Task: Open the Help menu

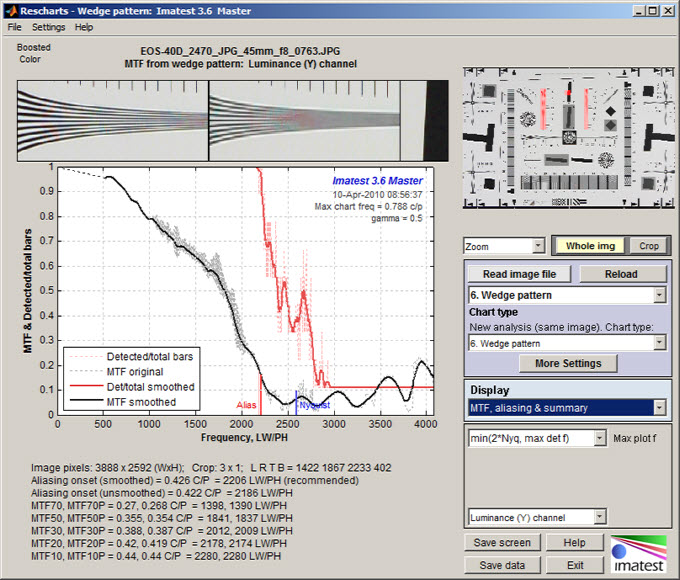Action: coord(84,27)
